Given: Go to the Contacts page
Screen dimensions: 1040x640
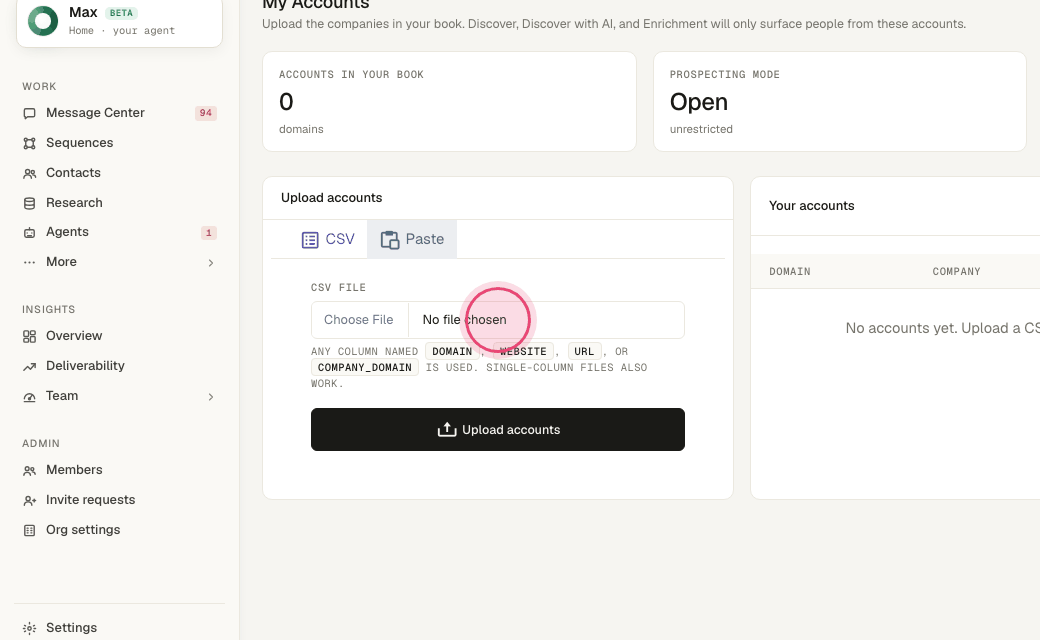Looking at the screenshot, I should (119, 172).
